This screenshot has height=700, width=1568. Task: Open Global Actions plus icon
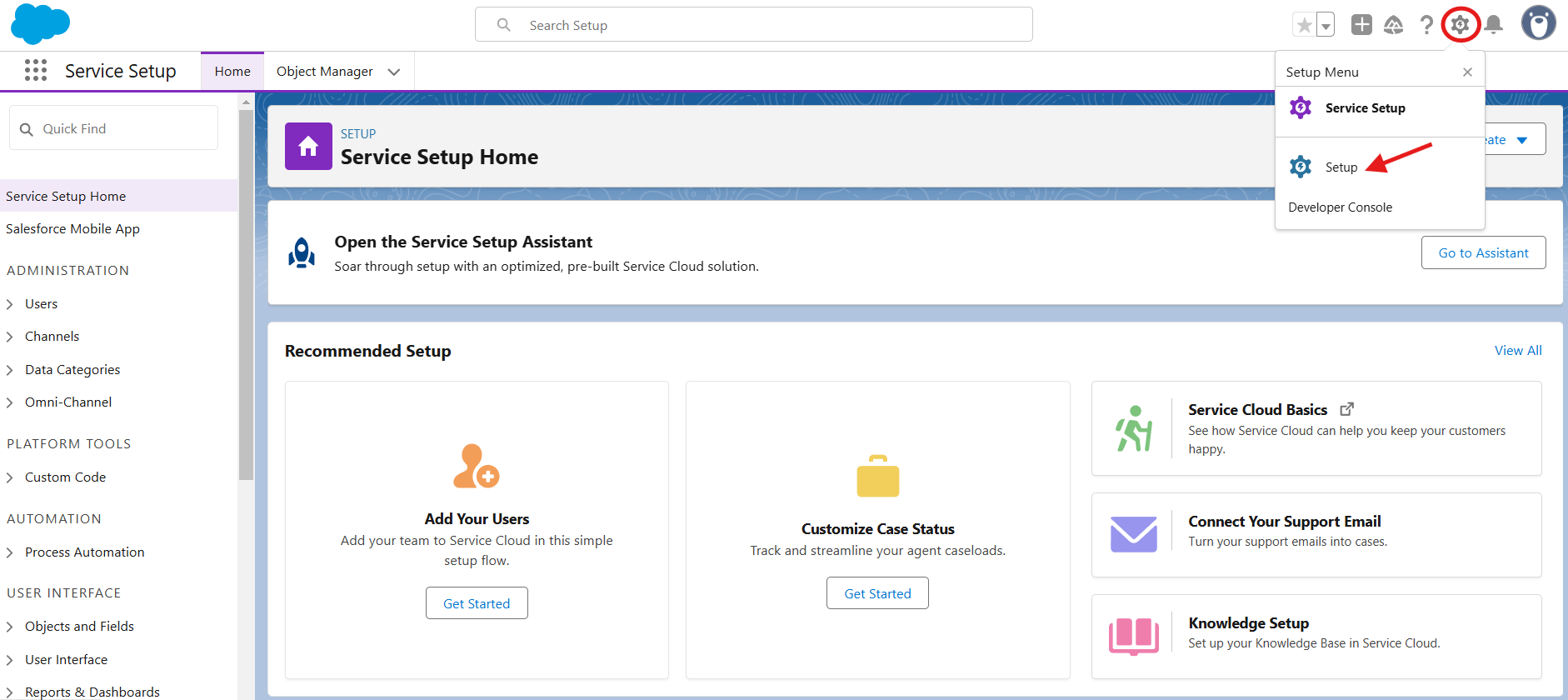pyautogui.click(x=1361, y=25)
